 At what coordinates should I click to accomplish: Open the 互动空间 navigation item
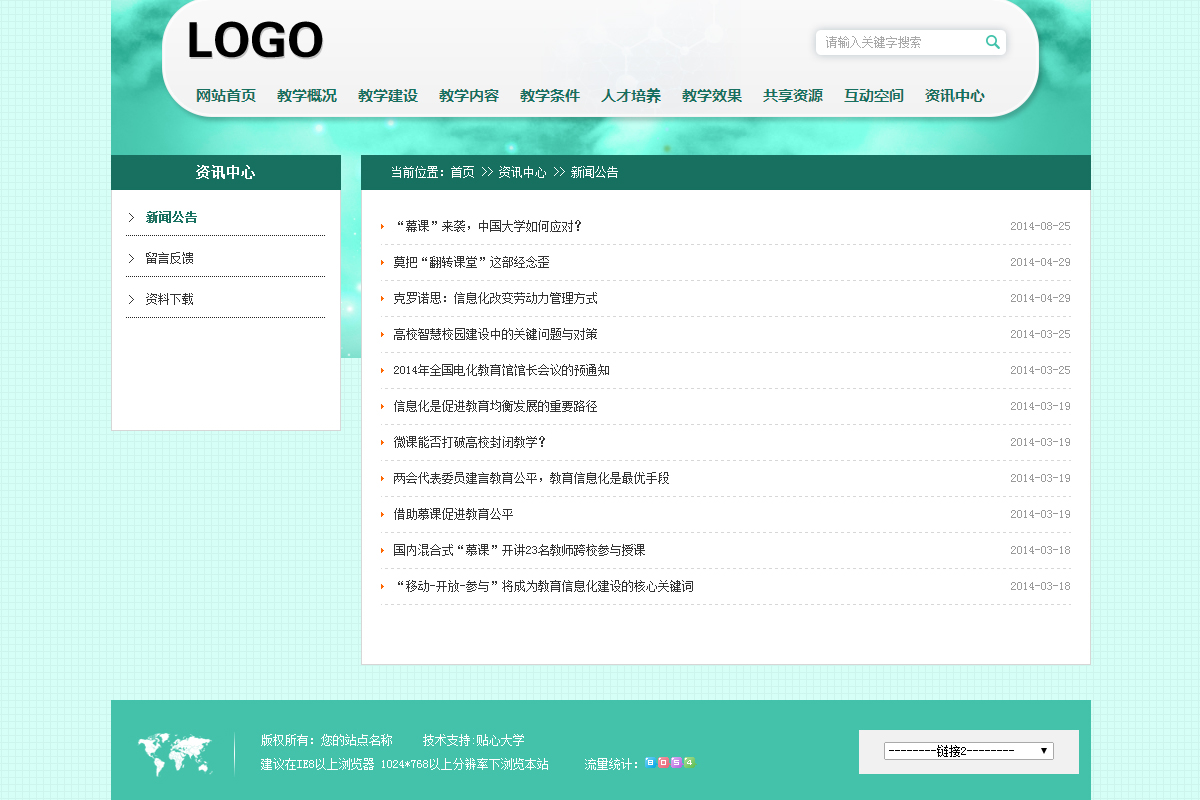click(x=873, y=96)
